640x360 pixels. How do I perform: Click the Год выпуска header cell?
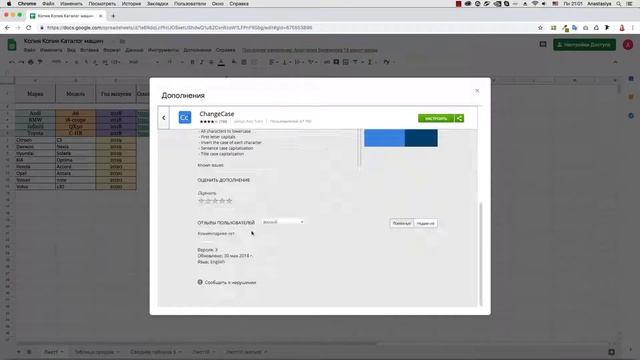[x=116, y=94]
